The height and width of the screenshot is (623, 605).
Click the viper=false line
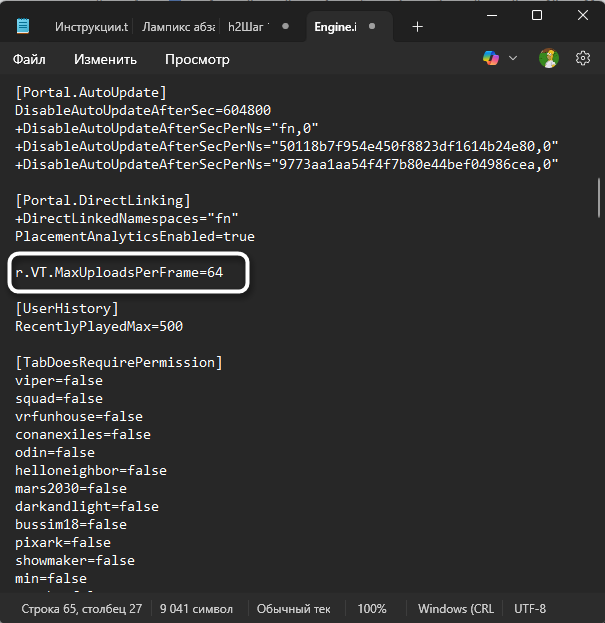(59, 380)
